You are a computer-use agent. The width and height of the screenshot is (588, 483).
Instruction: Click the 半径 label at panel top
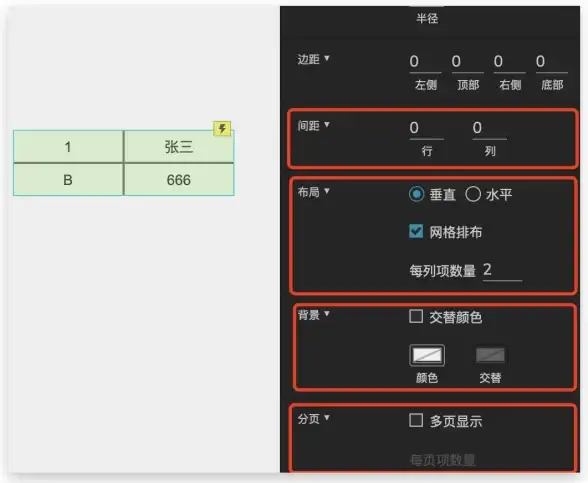coord(427,18)
